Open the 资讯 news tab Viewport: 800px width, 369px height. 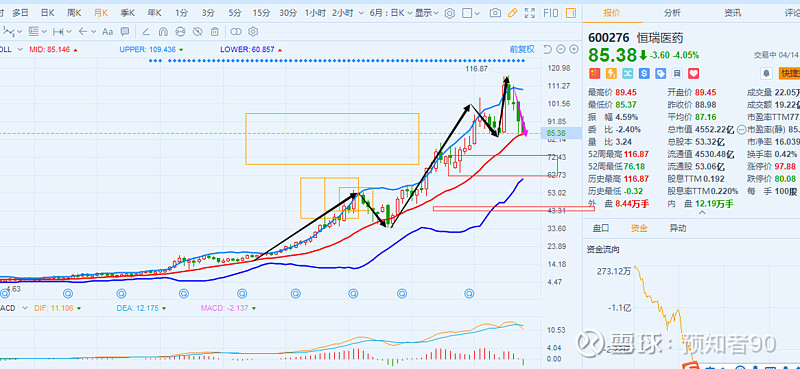click(x=733, y=13)
